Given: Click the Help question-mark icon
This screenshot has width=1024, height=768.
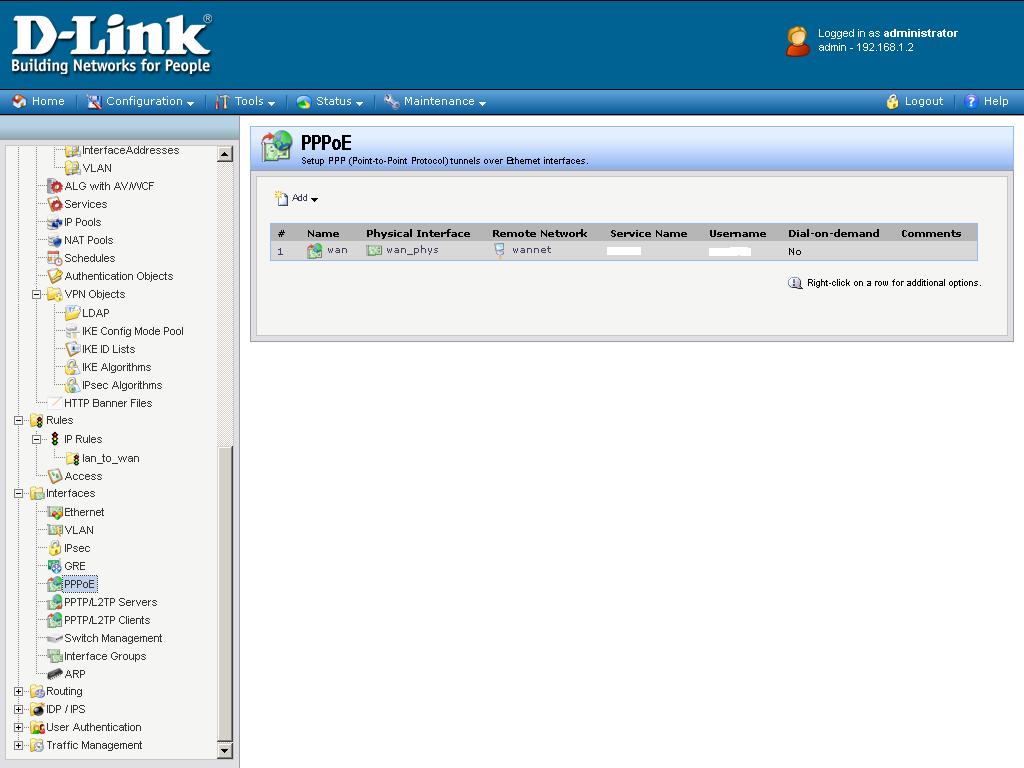Looking at the screenshot, I should click(x=970, y=101).
